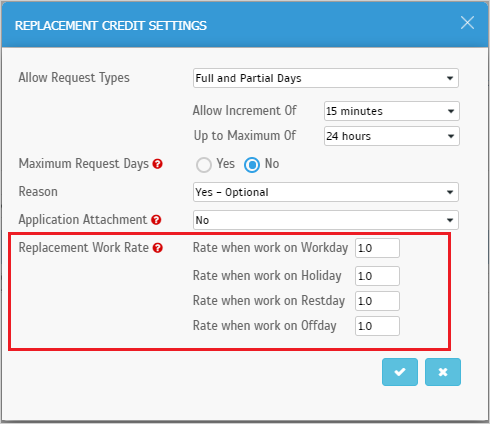Open the Up to Maximum Of dropdown
Viewport: 490px width, 424px height.
pyautogui.click(x=392, y=136)
